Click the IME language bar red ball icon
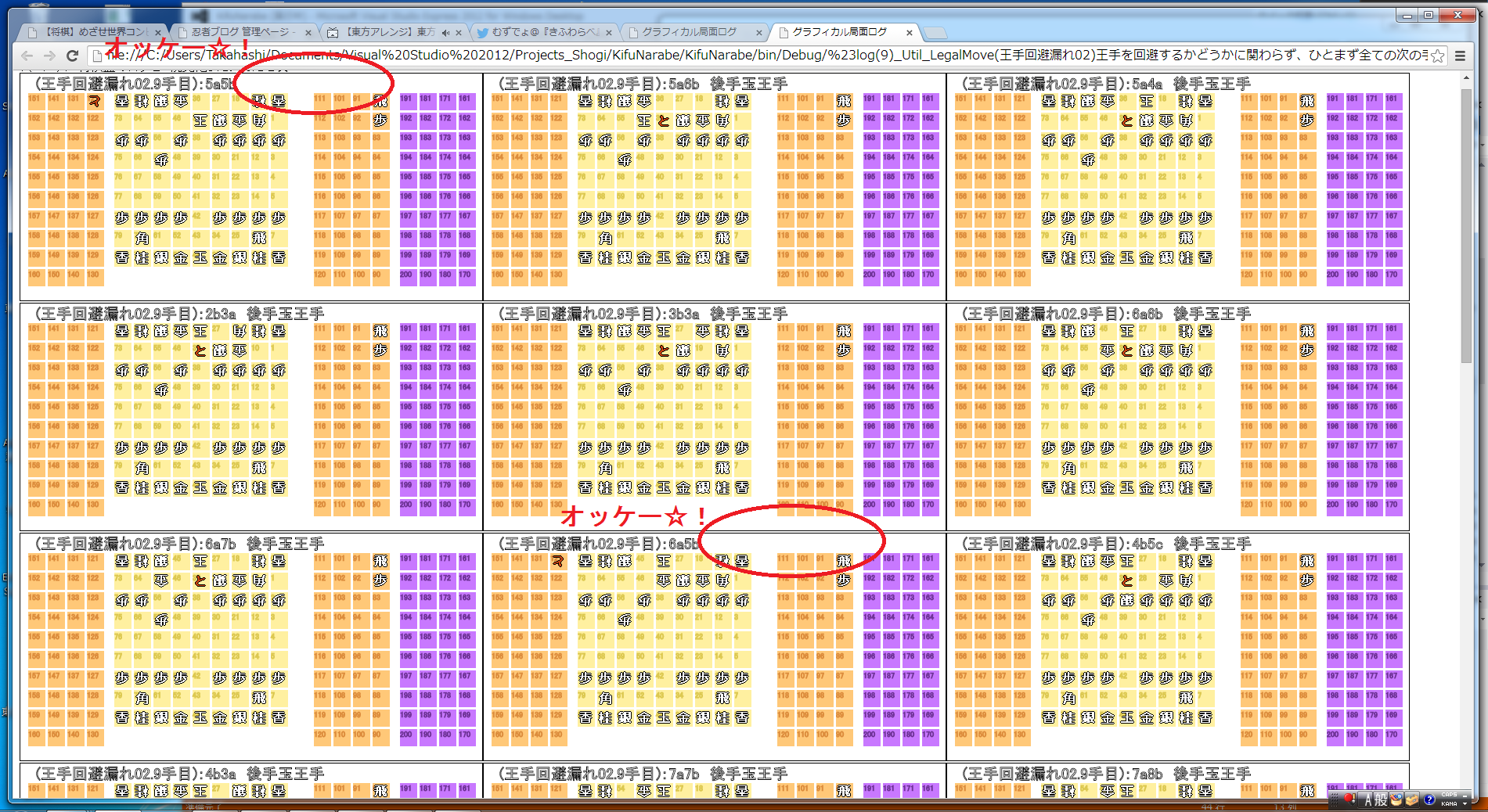1488x812 pixels. pos(1350,799)
